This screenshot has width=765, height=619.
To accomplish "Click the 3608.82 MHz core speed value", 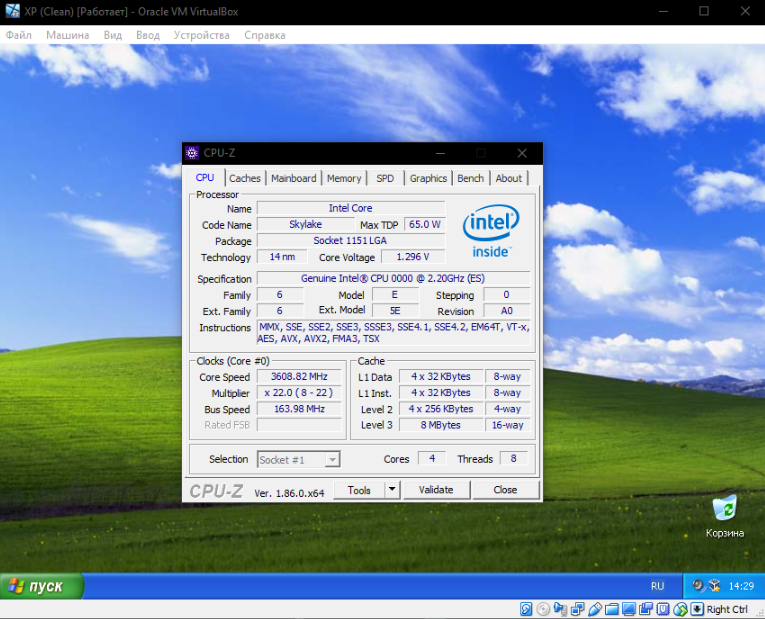I will 299,377.
